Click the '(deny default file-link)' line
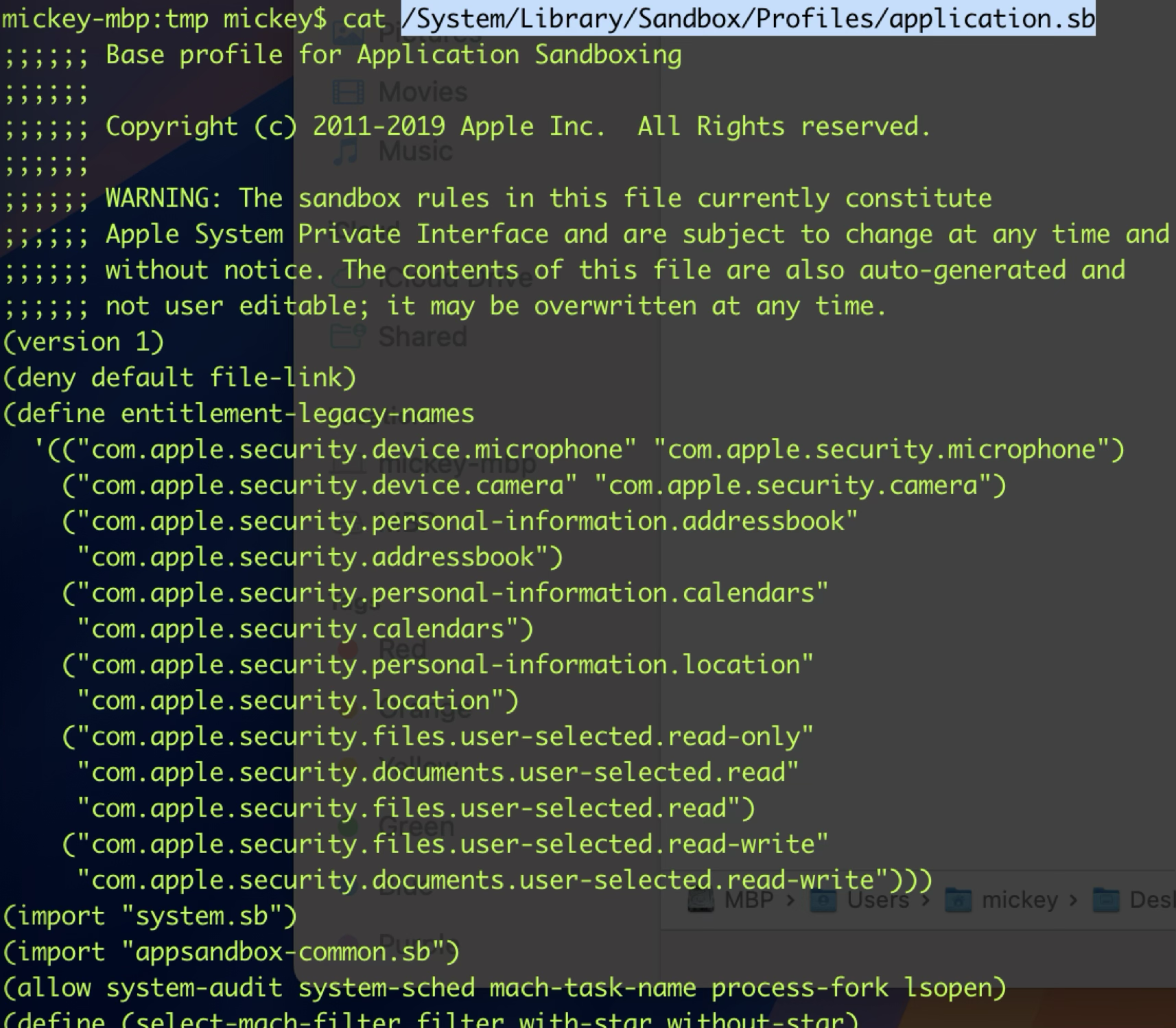 pyautogui.click(x=180, y=377)
